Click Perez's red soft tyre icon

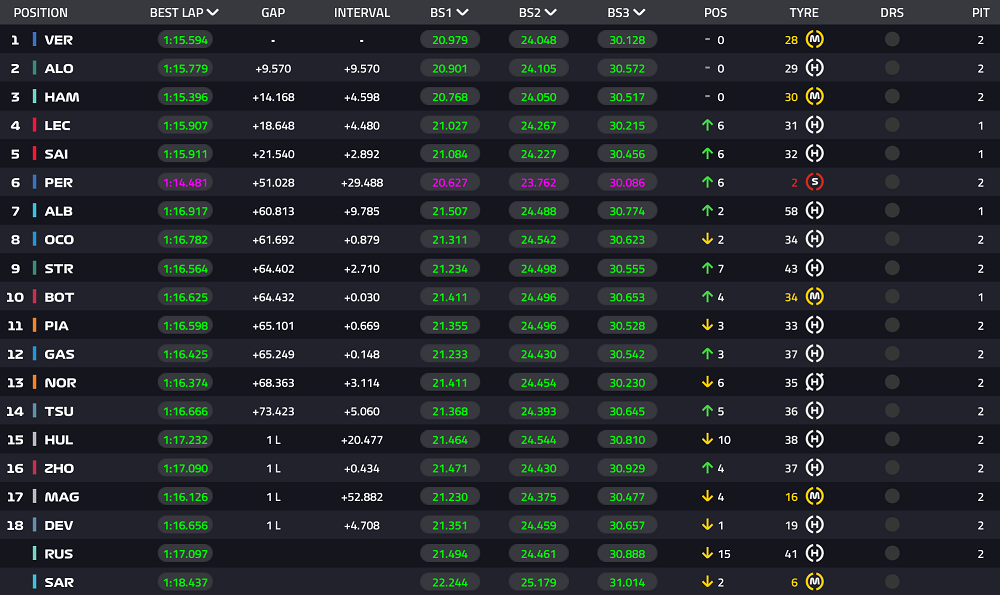814,182
